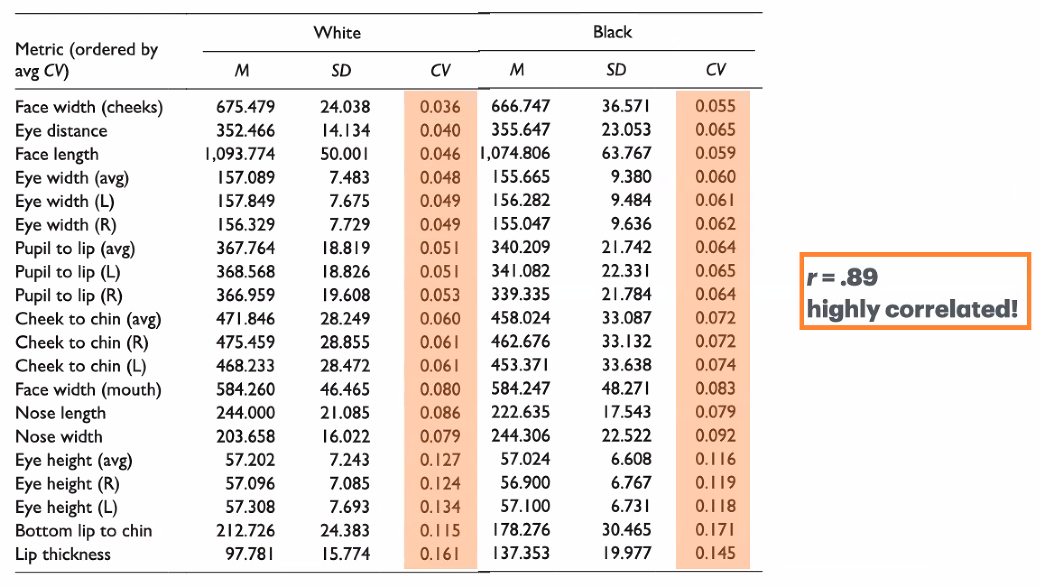Viewport: 1041px width, 586px height.
Task: Click the CV column header under Black
Action: coord(715,70)
